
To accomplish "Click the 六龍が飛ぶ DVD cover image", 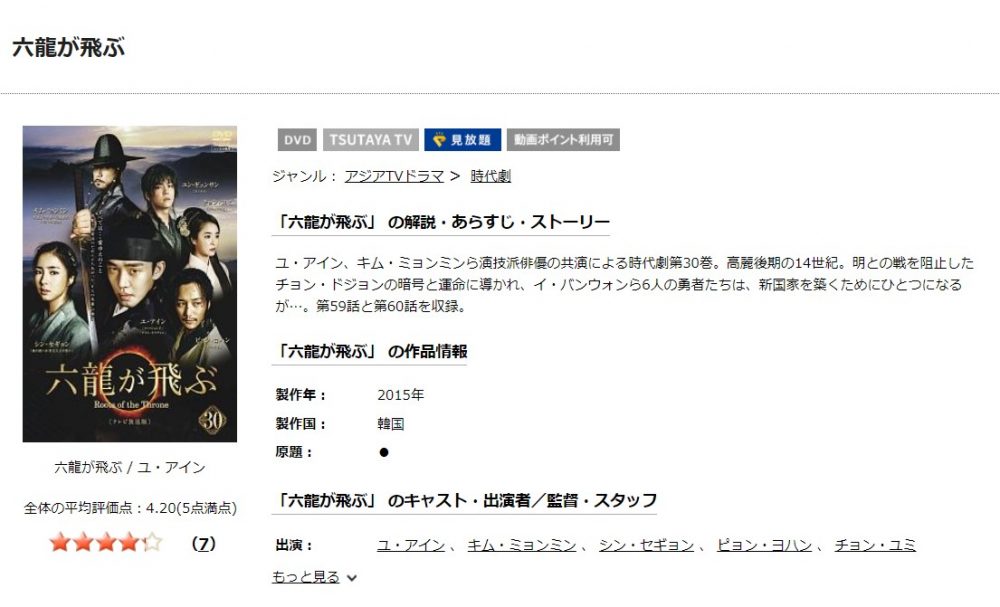I will pyautogui.click(x=129, y=284).
